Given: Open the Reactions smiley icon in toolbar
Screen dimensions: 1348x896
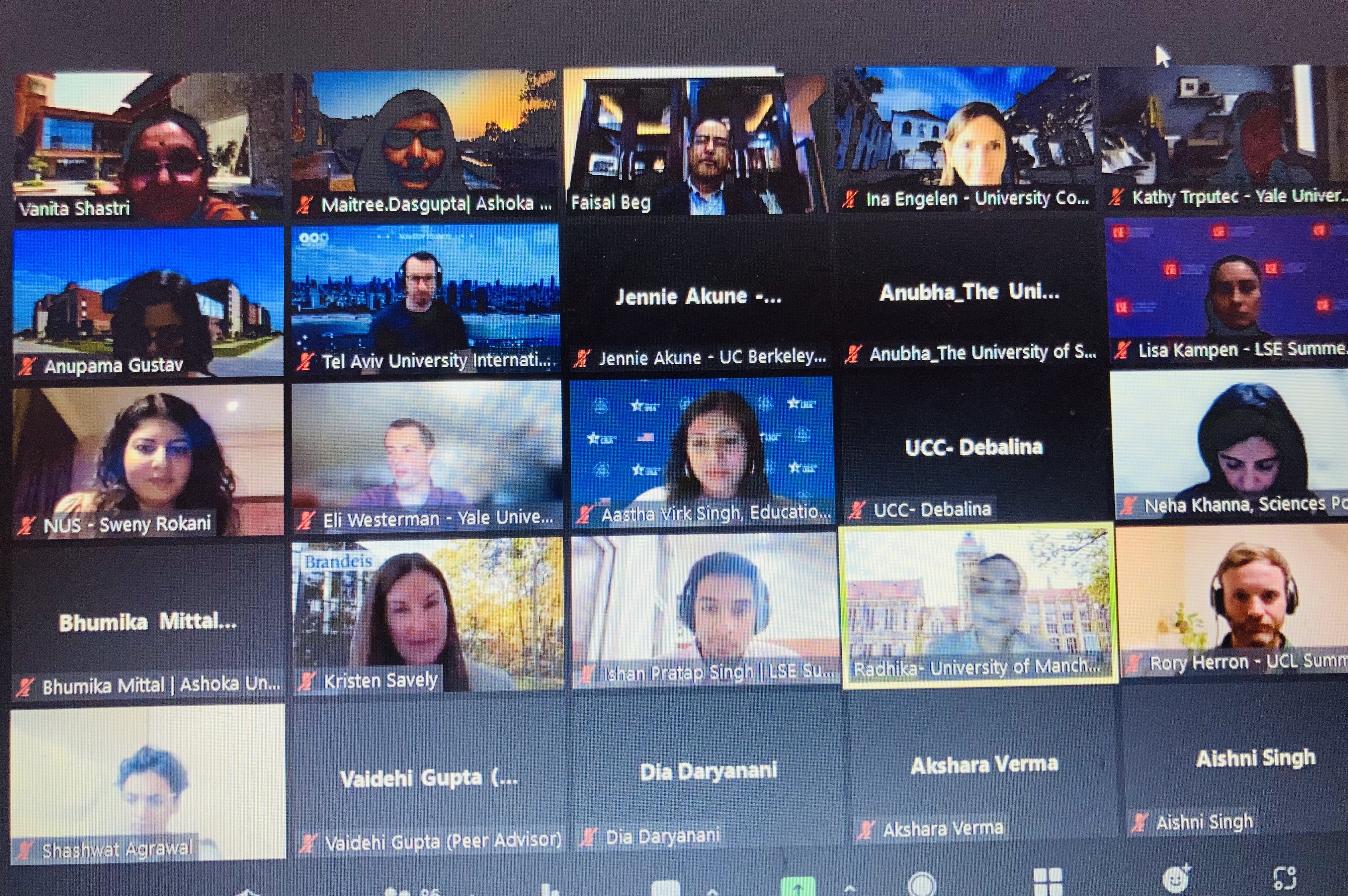Looking at the screenshot, I should 1177,879.
